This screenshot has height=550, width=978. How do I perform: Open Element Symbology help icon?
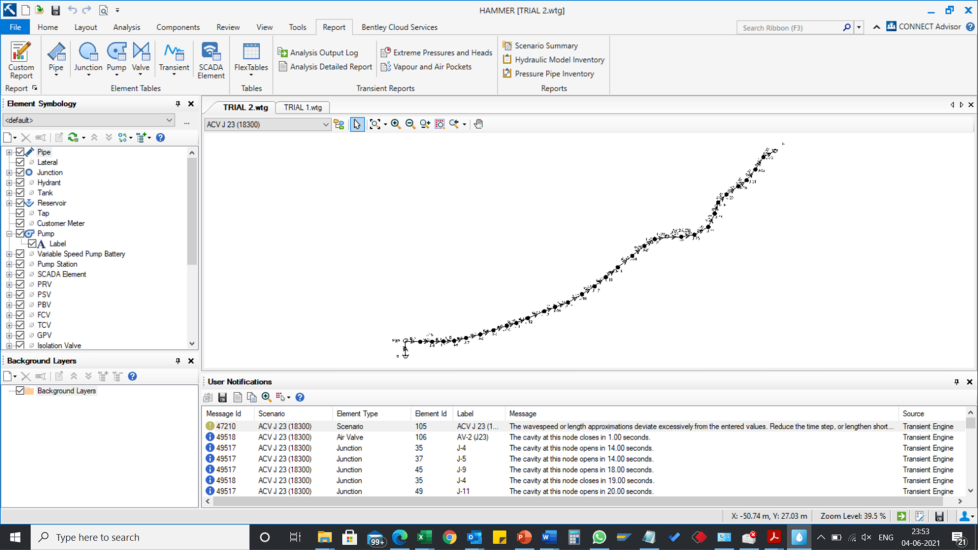(160, 137)
